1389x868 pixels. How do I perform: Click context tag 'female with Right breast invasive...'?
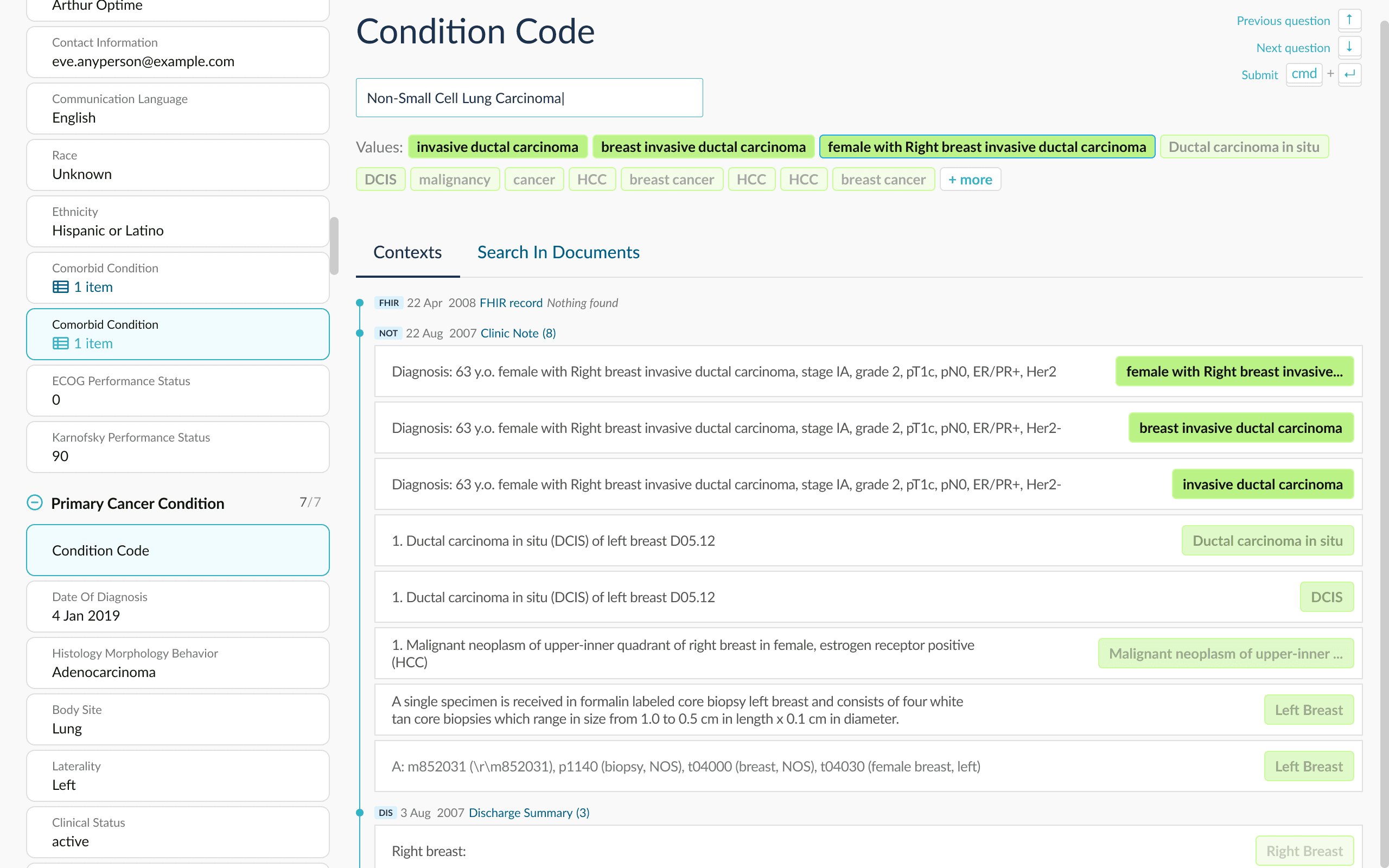tap(1234, 371)
